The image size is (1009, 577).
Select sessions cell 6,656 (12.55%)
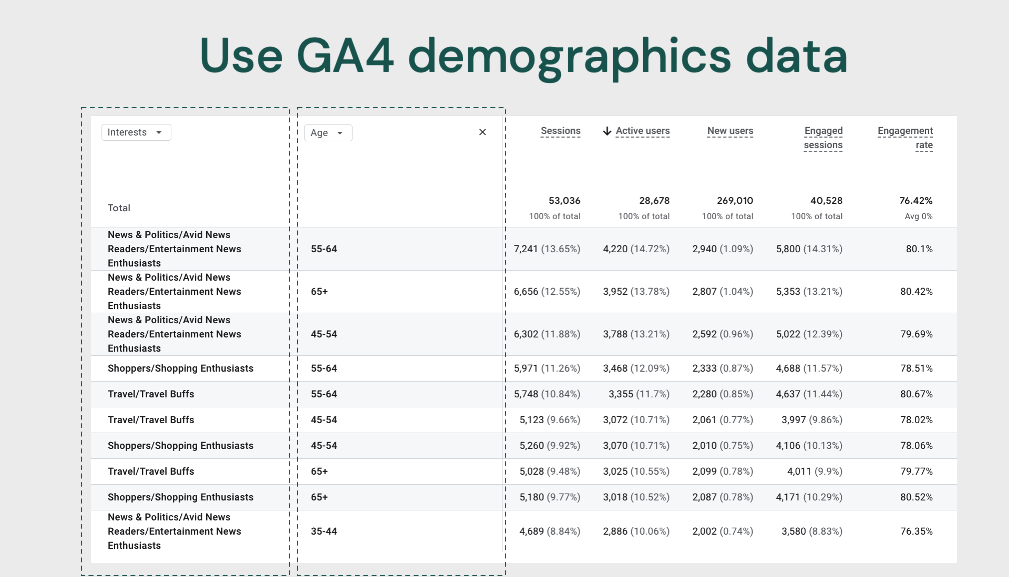547,291
